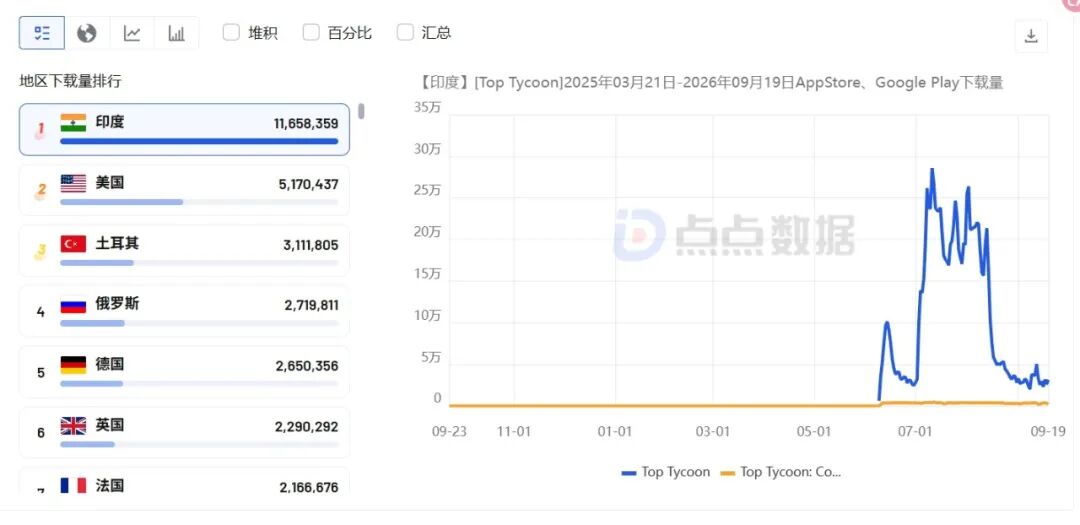Viewport: 1080px width, 525px height.
Task: Select the 俄罗斯 ranking row
Action: (184, 311)
